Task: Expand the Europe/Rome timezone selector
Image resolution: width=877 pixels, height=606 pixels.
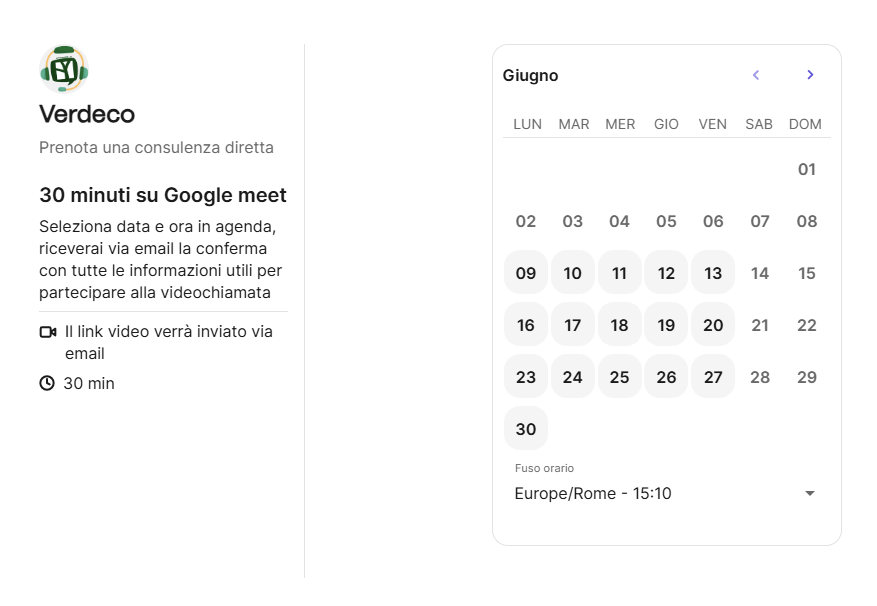Action: tap(666, 493)
